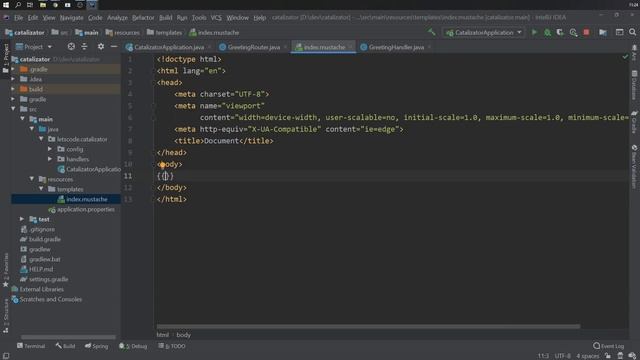The image size is (640, 360).
Task: Open the profiler run icon
Action: click(573, 32)
